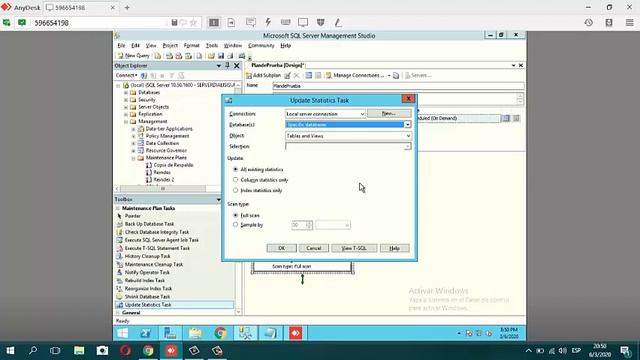Image resolution: width=640 pixels, height=360 pixels.
Task: Click the Save disk icon in SSMS toolbar
Action: (221, 56)
